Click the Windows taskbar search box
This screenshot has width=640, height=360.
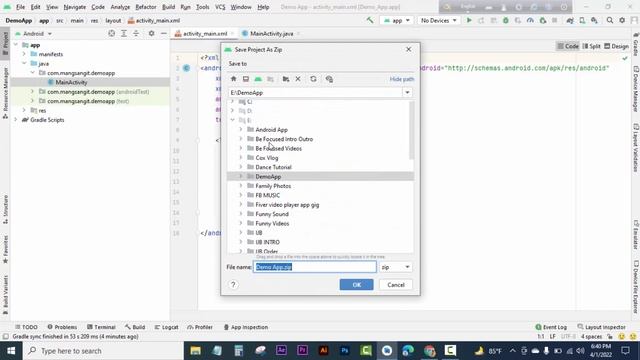tap(103, 351)
